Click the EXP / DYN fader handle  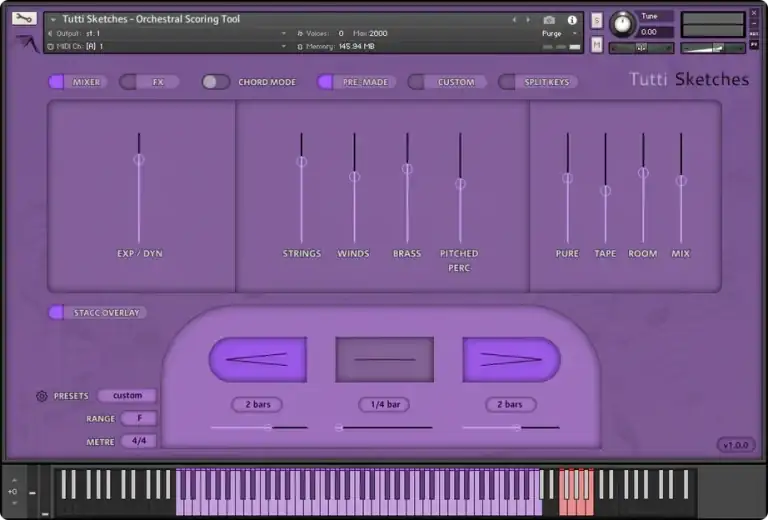pyautogui.click(x=139, y=159)
